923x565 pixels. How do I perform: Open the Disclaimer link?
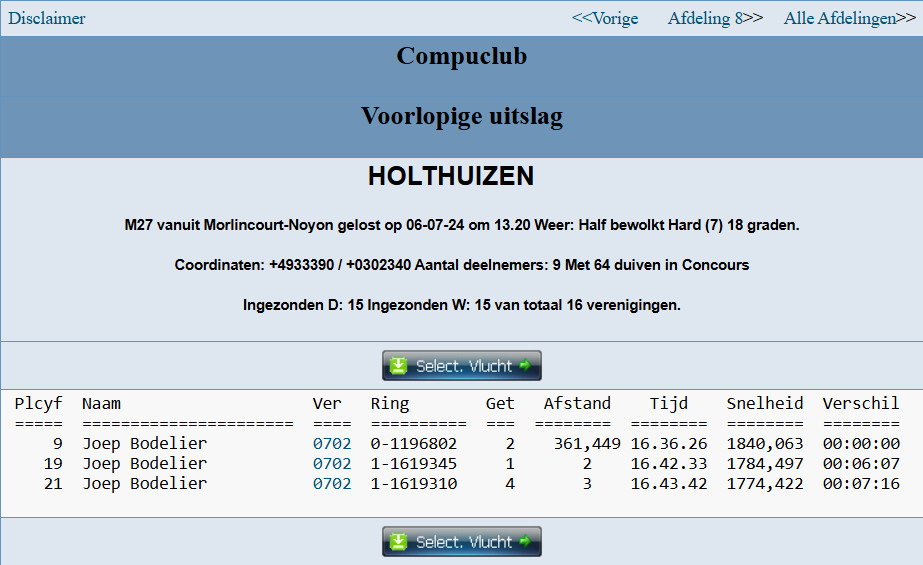(47, 18)
